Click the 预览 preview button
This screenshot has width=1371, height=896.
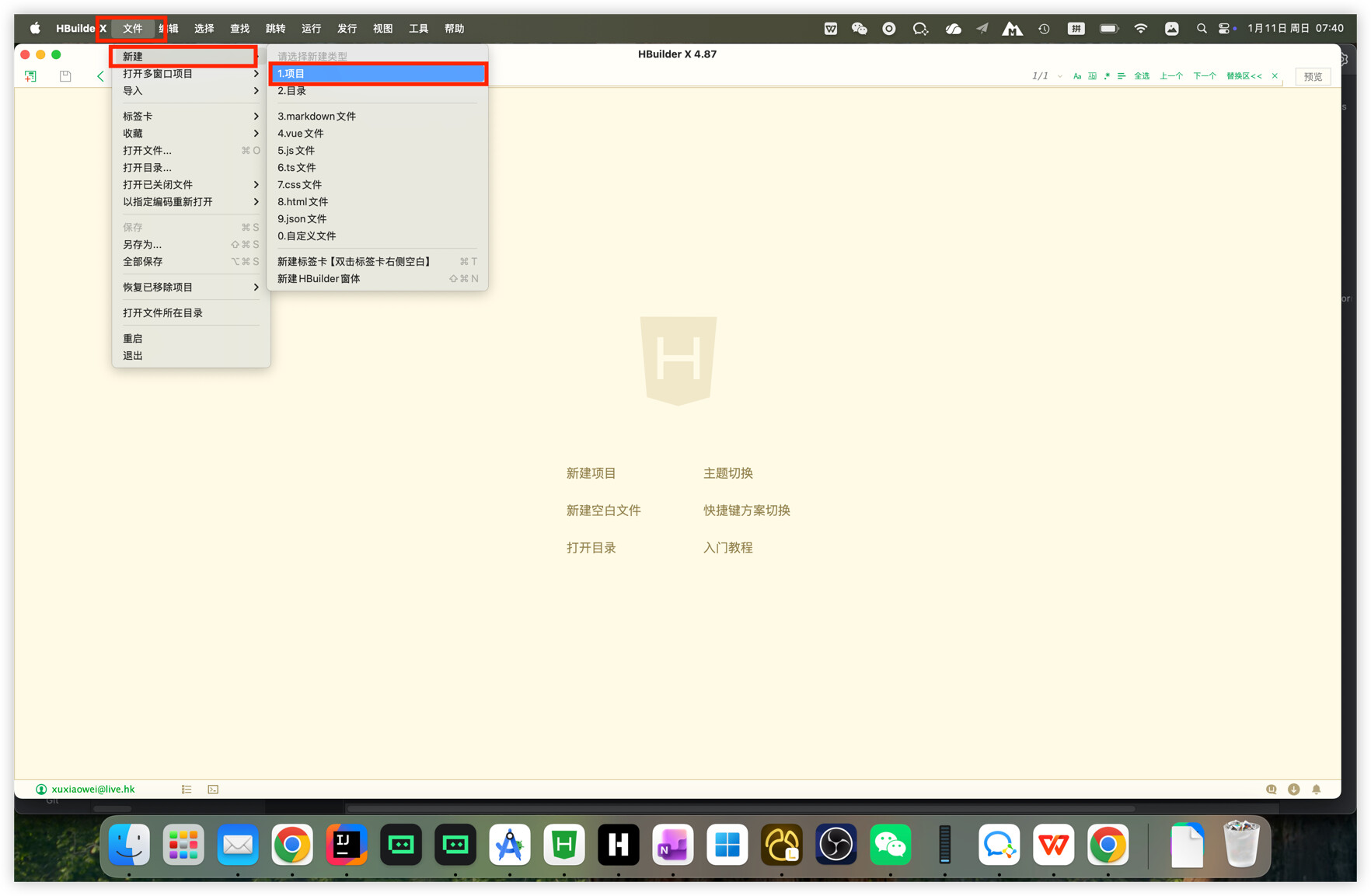click(x=1313, y=77)
